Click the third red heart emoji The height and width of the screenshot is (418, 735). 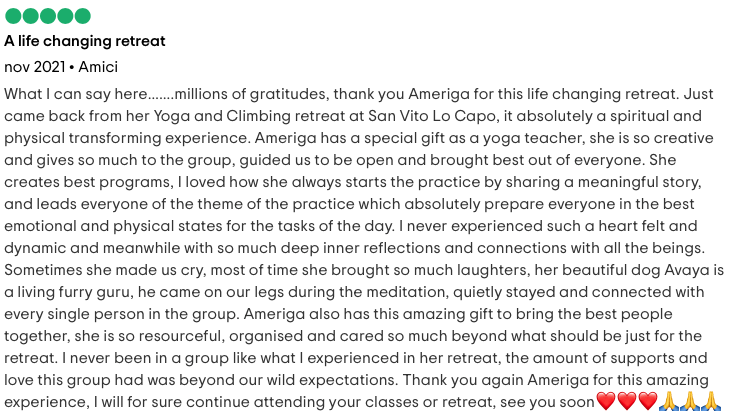tap(648, 402)
